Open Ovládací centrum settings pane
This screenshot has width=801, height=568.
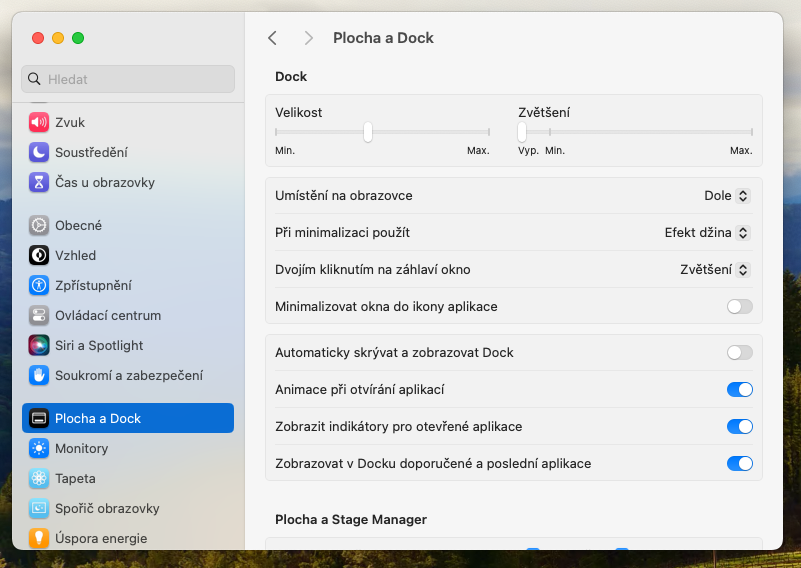(x=107, y=315)
